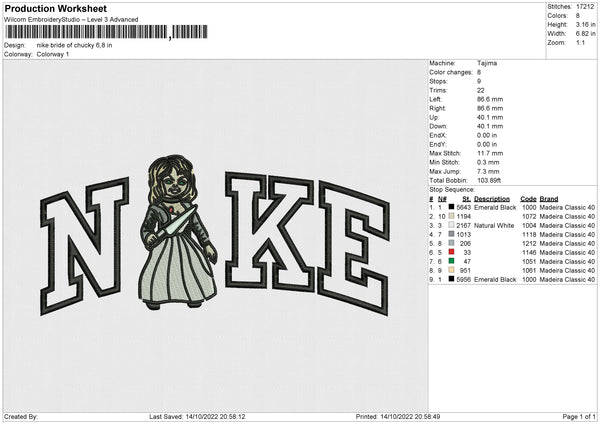Click the 'EndX:' label
The image size is (600, 424).
[438, 135]
